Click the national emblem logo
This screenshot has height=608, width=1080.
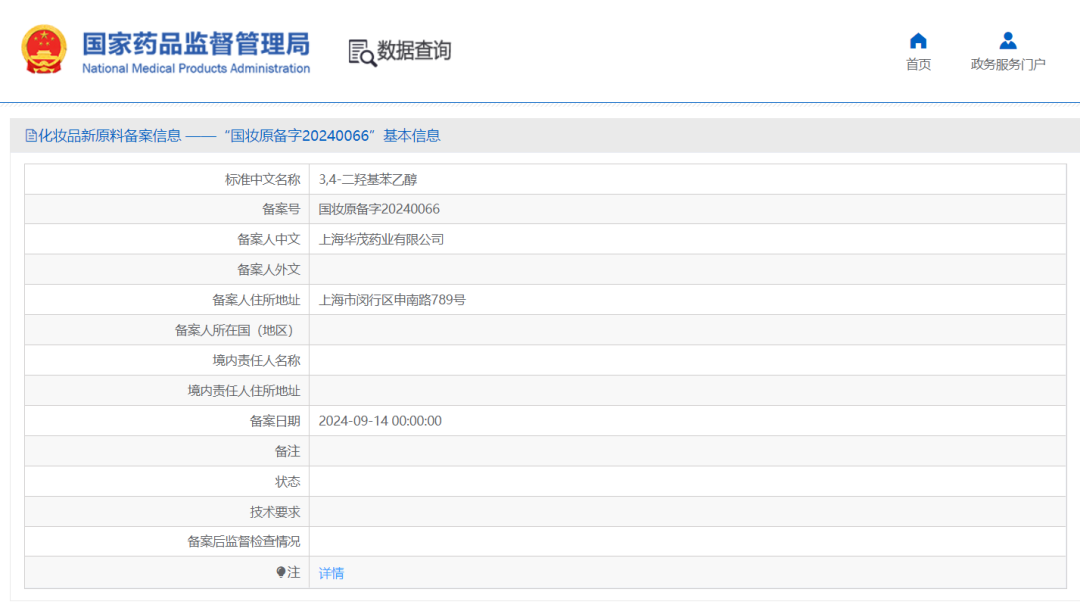point(45,50)
